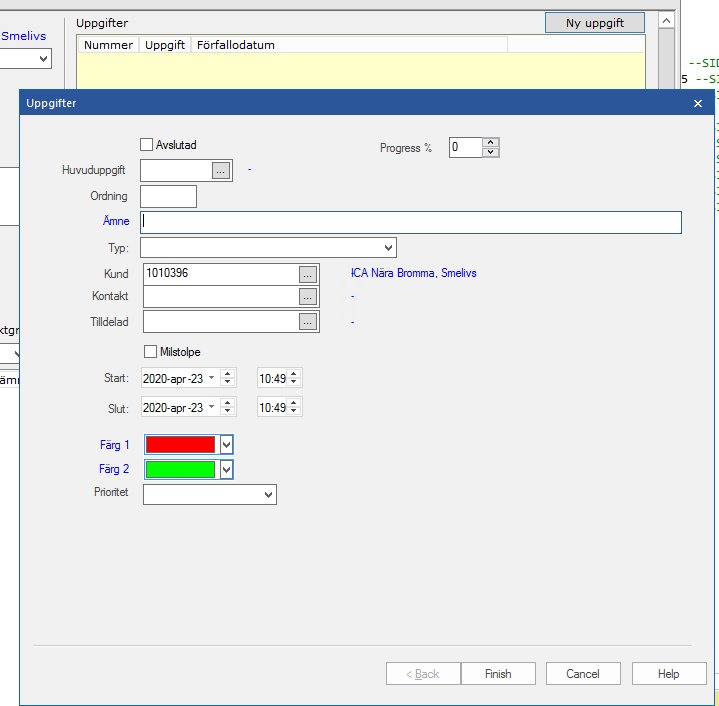Click the Smelivs link in background window
Viewport: 719px width, 706px height.
click(x=23, y=36)
